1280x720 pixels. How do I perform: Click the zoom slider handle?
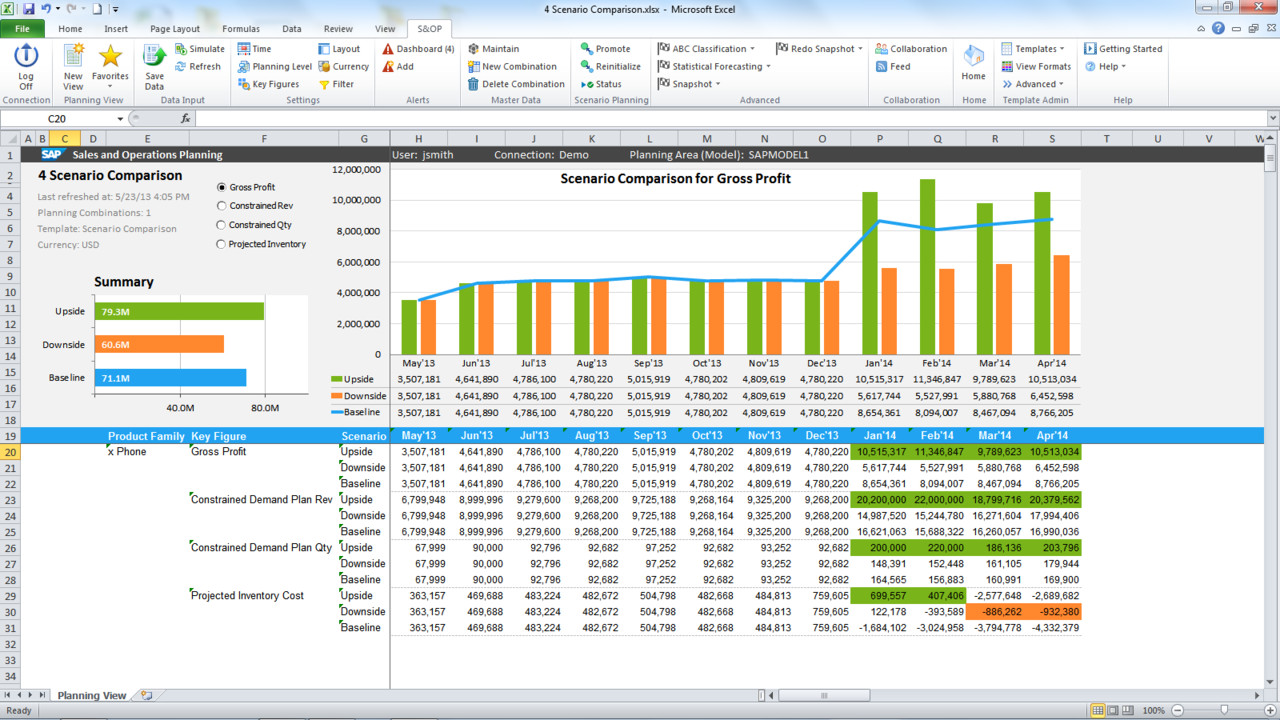[x=1224, y=711]
